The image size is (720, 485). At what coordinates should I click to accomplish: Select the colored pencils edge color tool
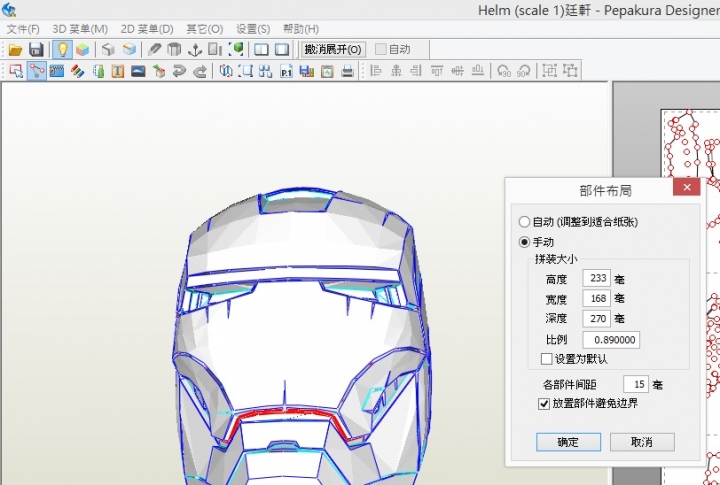[78, 71]
